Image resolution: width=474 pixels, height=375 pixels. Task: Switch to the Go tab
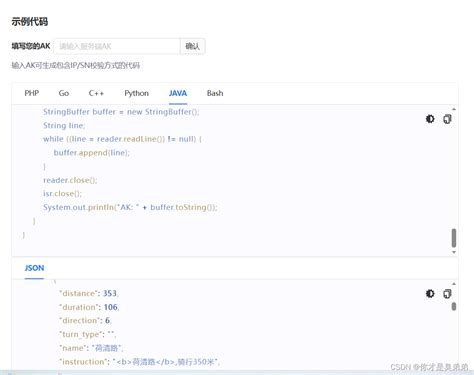pyautogui.click(x=64, y=93)
